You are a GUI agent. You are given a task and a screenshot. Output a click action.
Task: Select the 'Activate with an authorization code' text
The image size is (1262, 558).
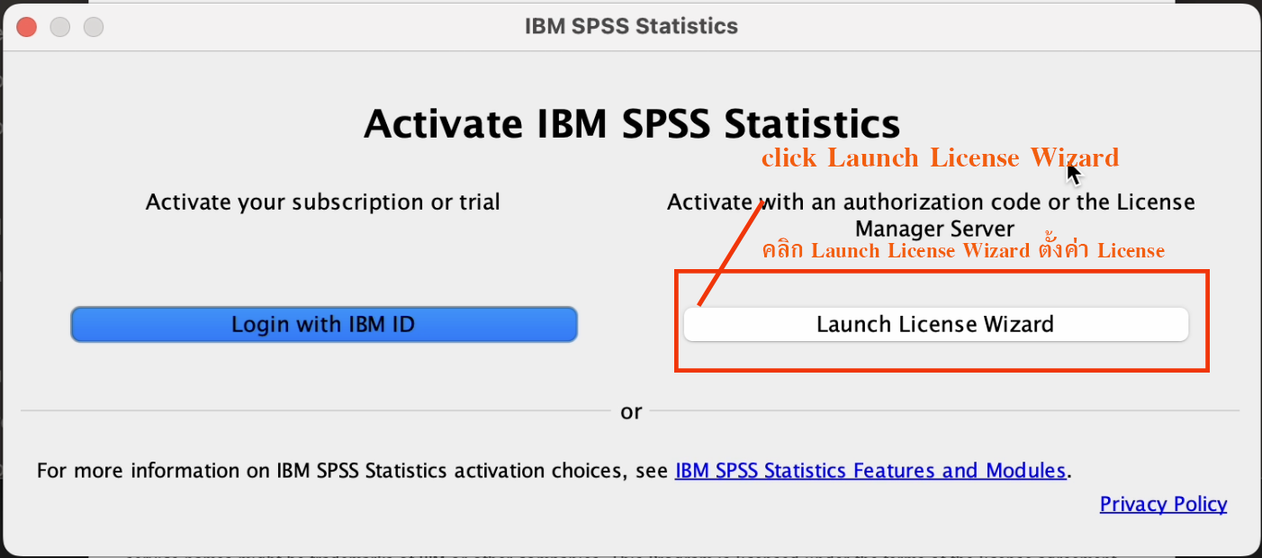[x=931, y=215]
